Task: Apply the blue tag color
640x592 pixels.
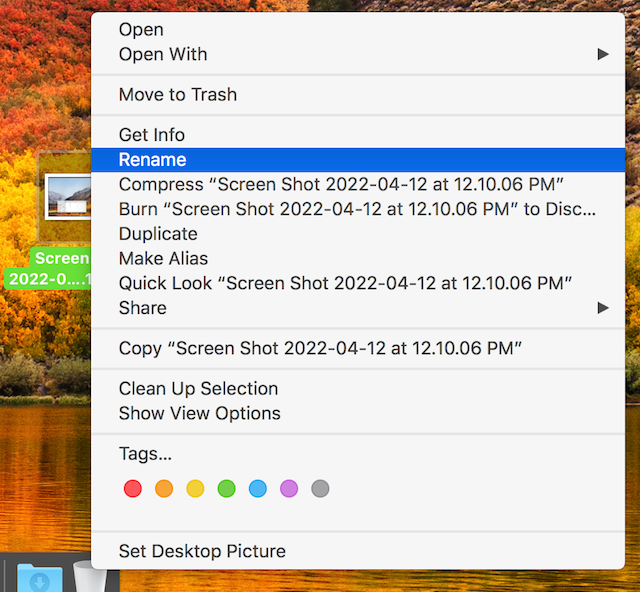Action: (257, 489)
